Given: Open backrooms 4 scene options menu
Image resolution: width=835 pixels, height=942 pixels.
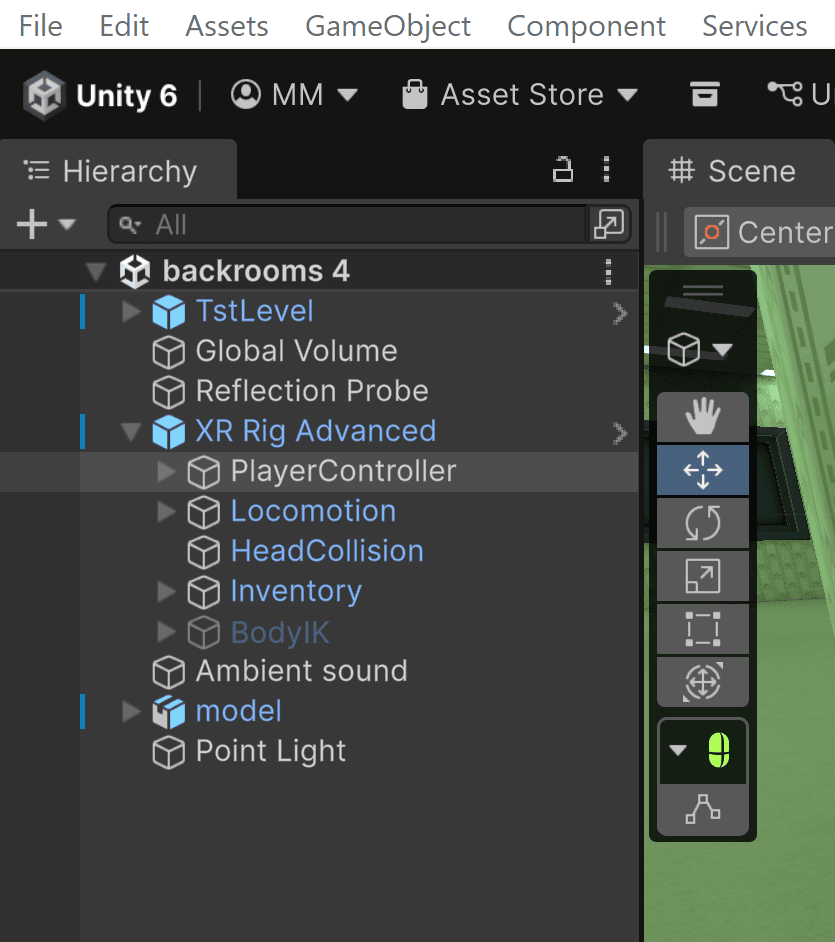Looking at the screenshot, I should click(x=609, y=272).
